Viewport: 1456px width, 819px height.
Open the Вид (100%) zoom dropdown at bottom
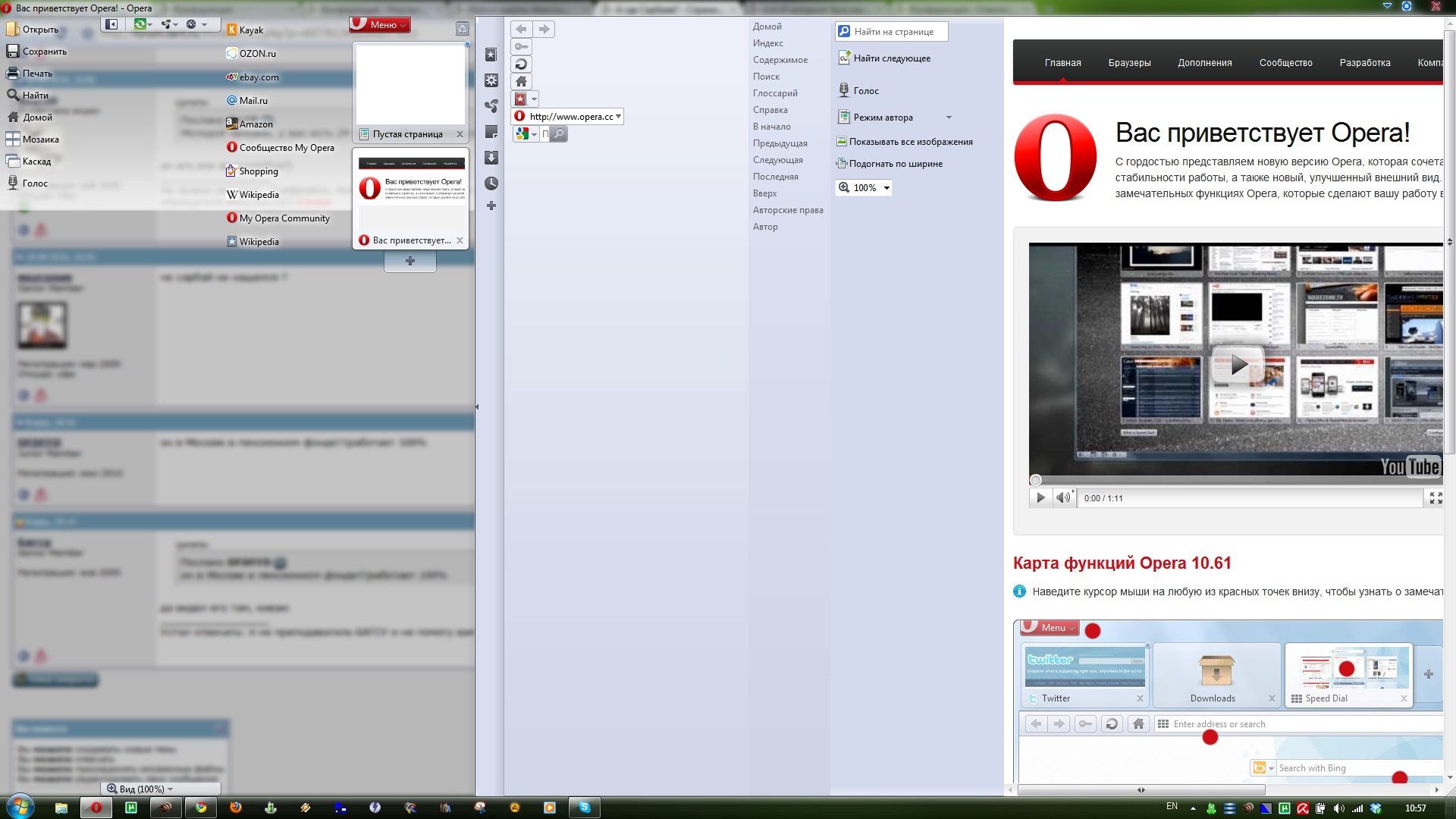pyautogui.click(x=140, y=789)
